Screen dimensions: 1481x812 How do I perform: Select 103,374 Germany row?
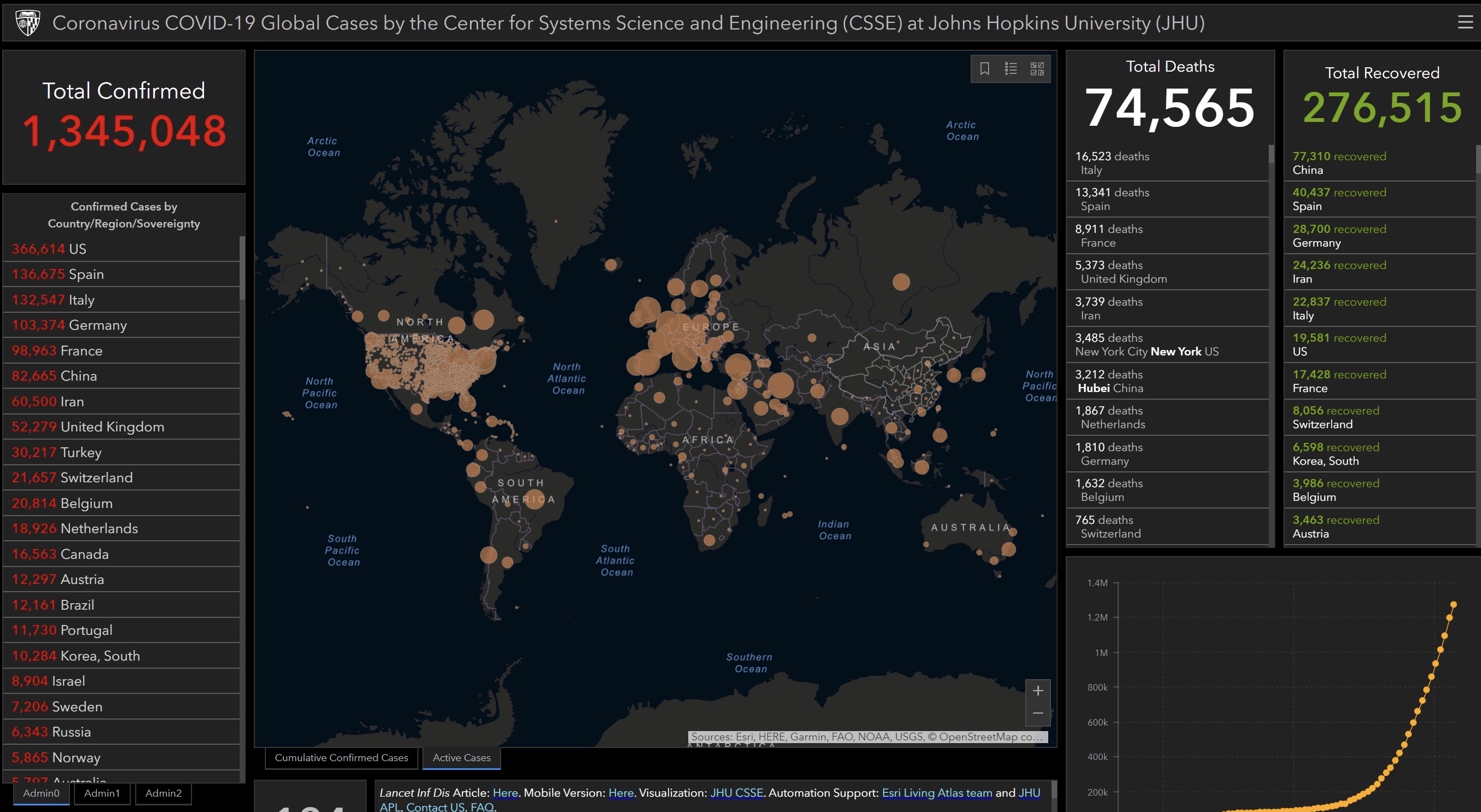coord(121,325)
